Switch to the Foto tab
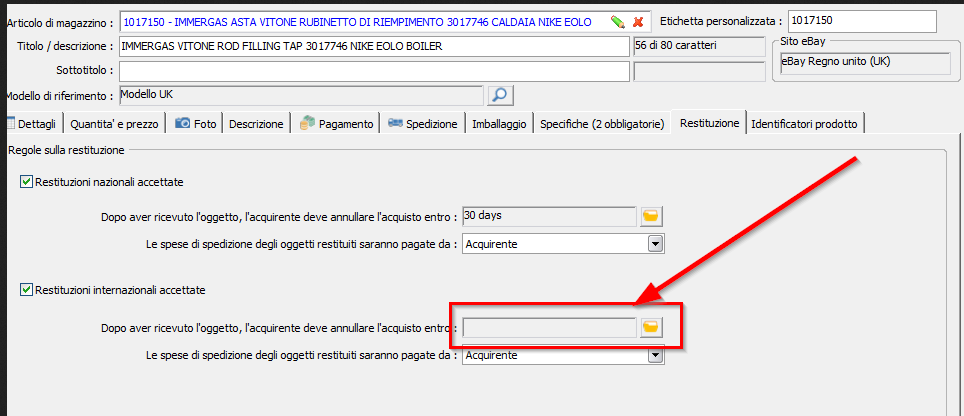 click(x=196, y=124)
